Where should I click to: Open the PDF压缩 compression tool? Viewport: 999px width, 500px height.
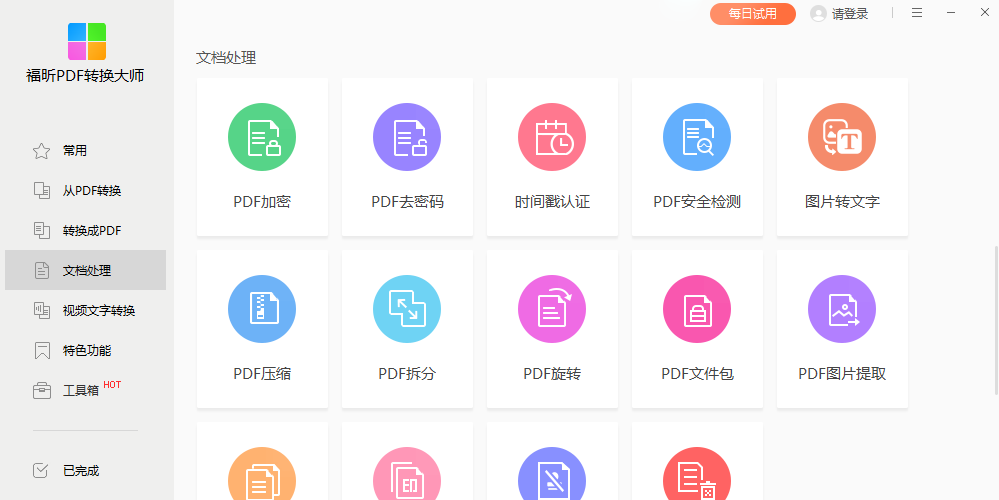(262, 329)
